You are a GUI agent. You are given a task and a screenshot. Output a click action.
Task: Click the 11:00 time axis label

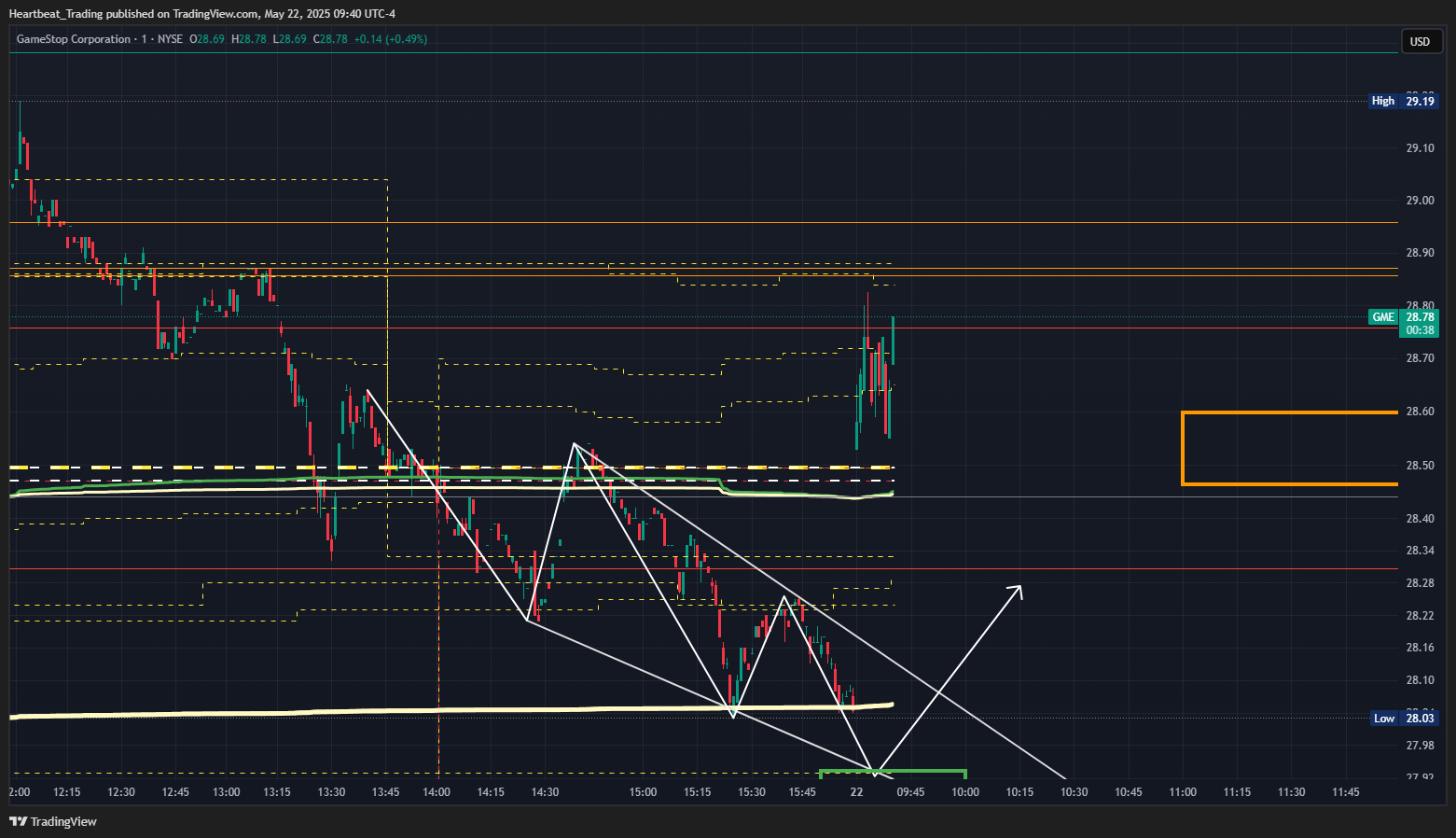pos(1183,792)
